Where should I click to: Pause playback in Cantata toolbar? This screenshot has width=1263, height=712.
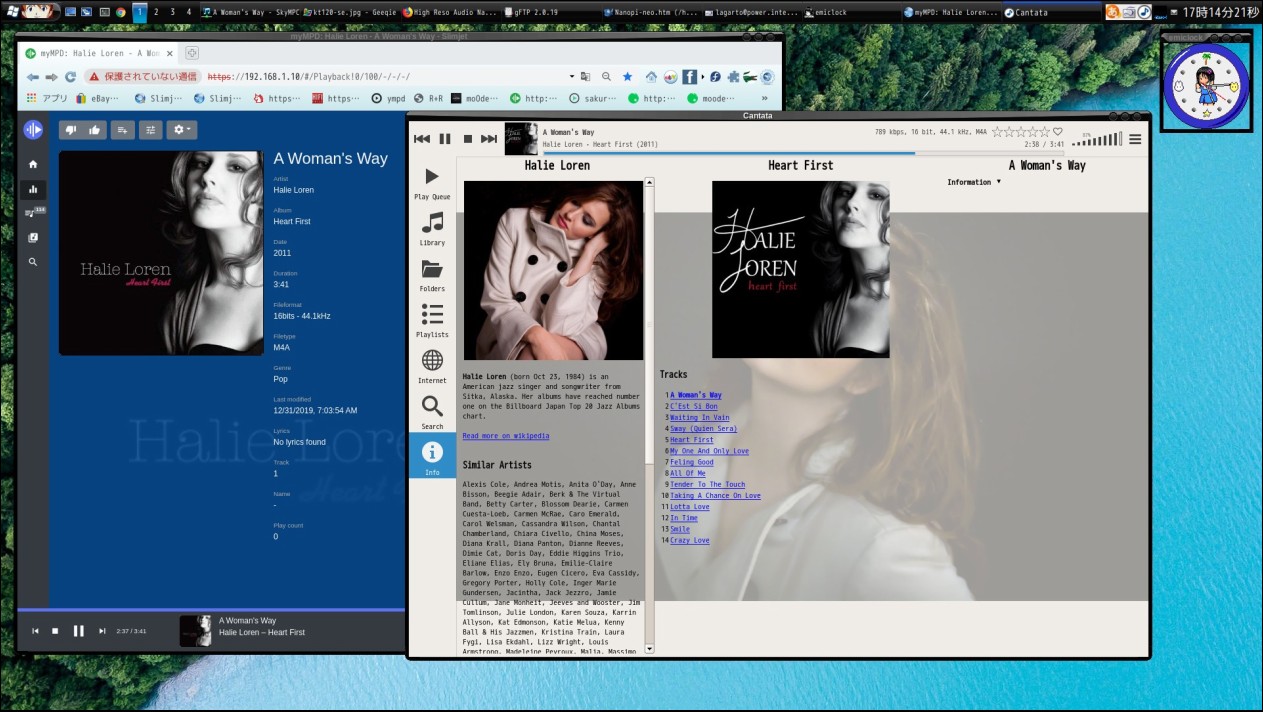pyautogui.click(x=445, y=139)
